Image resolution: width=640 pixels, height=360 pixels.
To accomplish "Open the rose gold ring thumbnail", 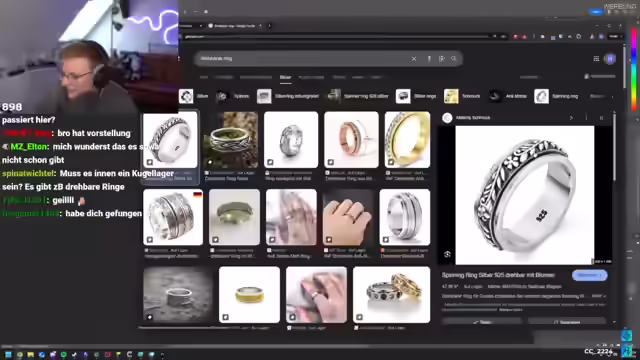I will click(x=351, y=140).
